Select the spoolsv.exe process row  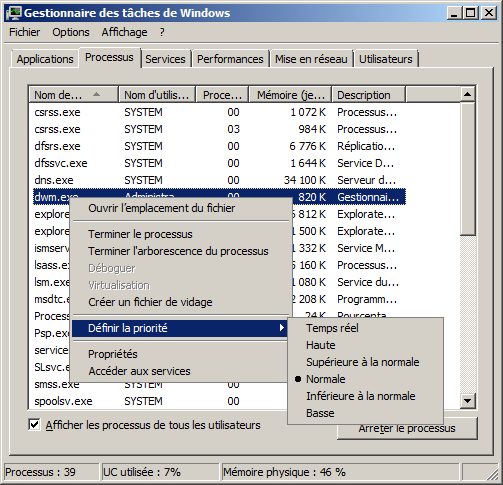(160, 401)
